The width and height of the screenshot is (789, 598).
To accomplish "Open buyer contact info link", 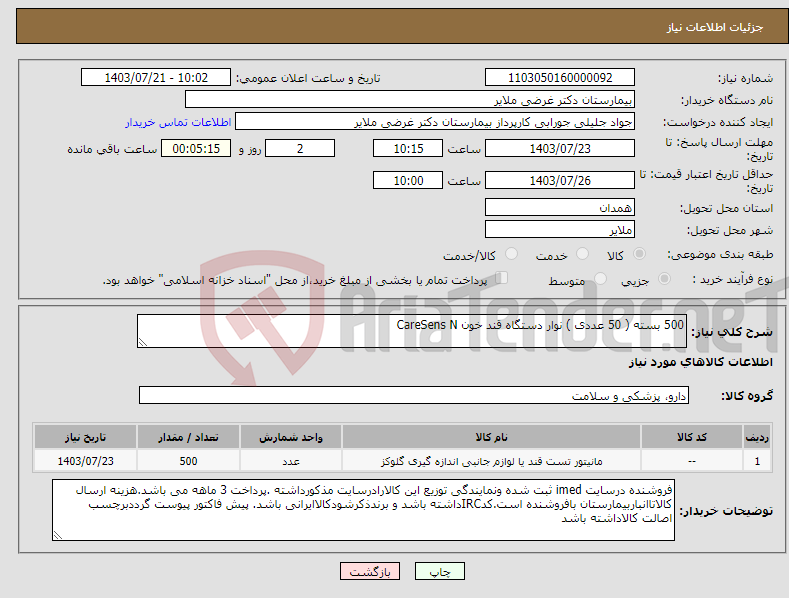I will (178, 122).
